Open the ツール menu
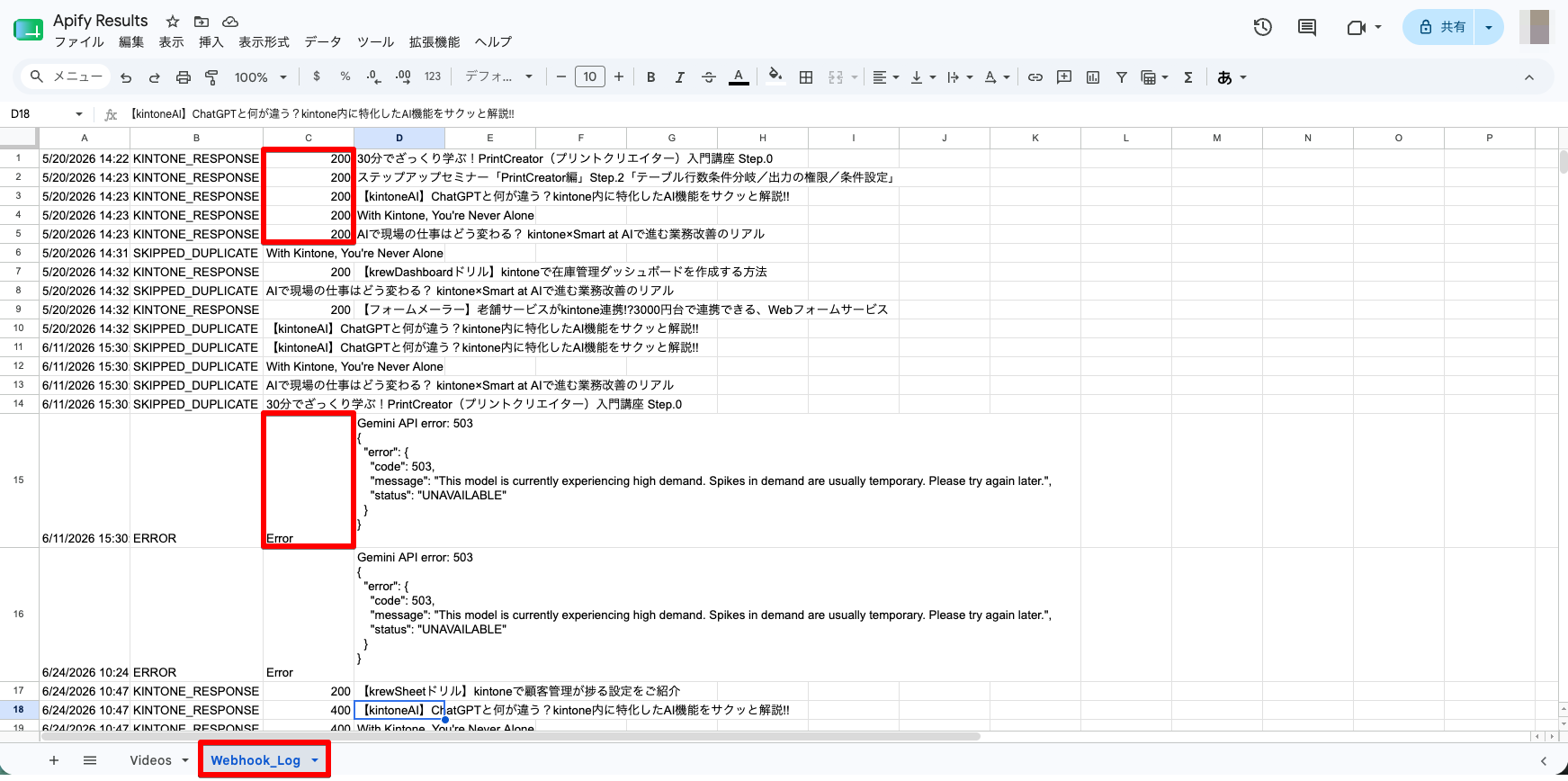This screenshot has width=1568, height=781. pos(375,42)
